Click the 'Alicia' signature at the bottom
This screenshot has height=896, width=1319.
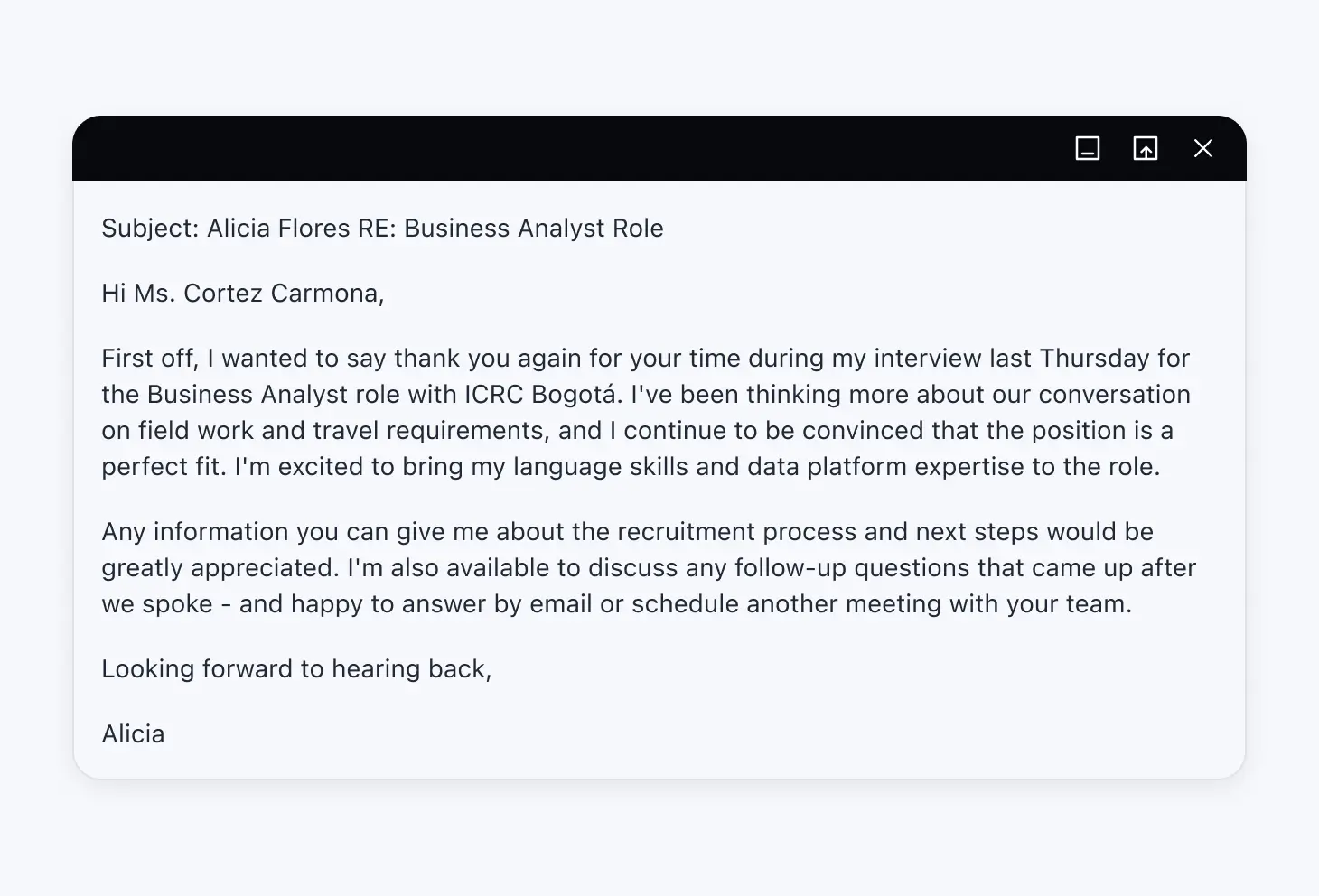coord(133,734)
